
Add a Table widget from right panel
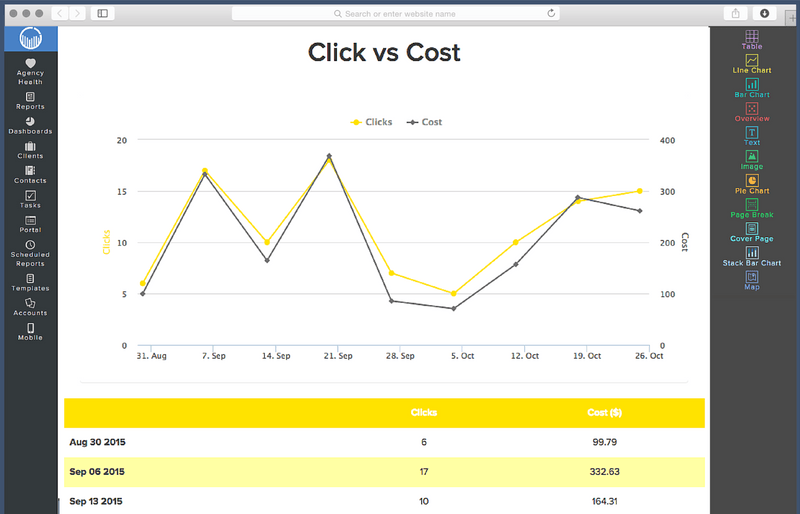click(x=752, y=40)
